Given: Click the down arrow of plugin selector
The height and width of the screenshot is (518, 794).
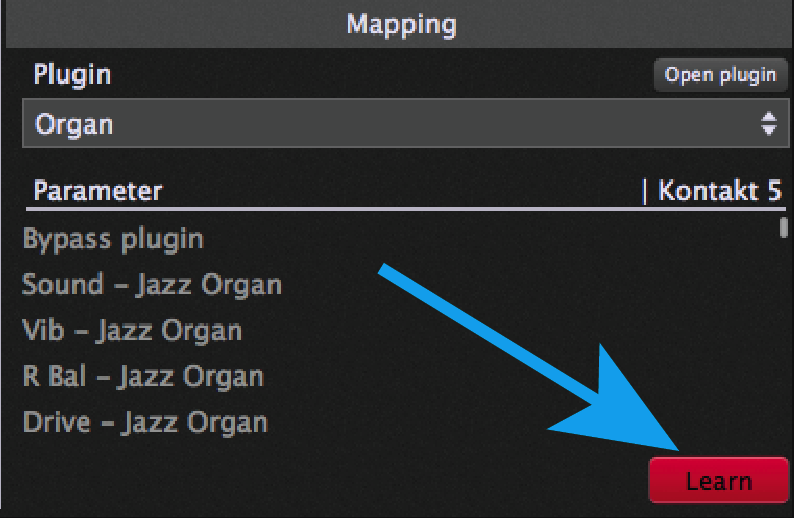Looking at the screenshot, I should (x=769, y=130).
